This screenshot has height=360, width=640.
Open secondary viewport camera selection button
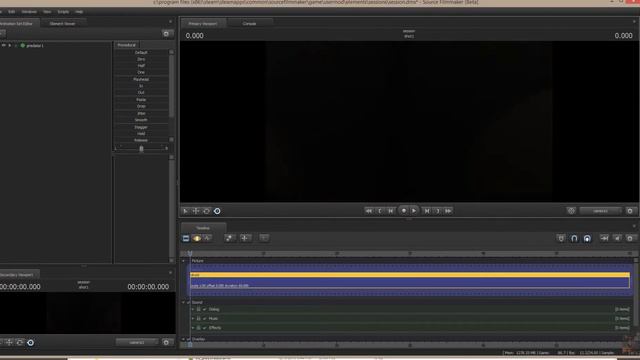pyautogui.click(x=137, y=342)
